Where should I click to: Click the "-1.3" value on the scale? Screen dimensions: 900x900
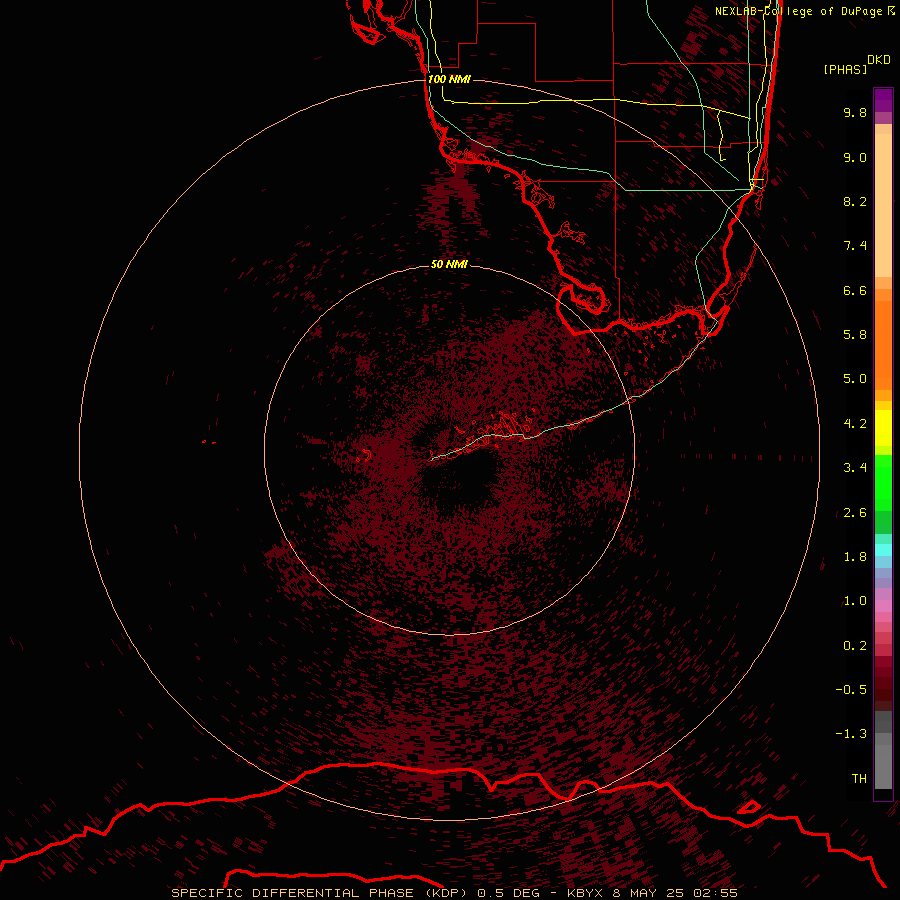(x=851, y=734)
